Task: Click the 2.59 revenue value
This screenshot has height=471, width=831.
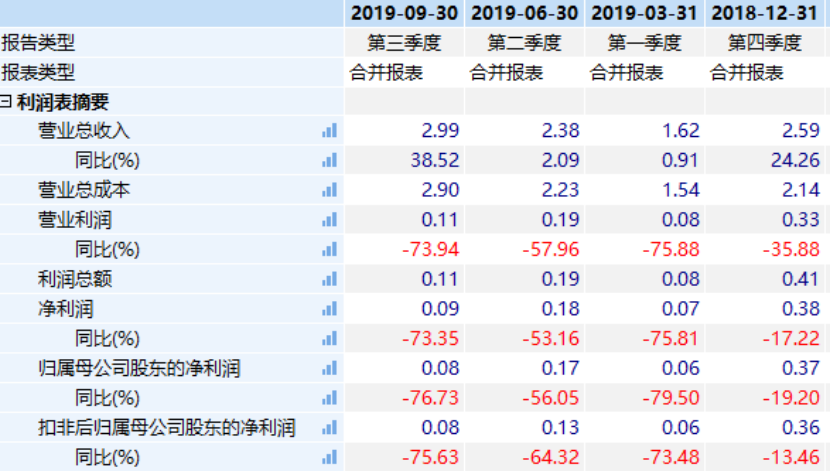Action: pyautogui.click(x=801, y=130)
